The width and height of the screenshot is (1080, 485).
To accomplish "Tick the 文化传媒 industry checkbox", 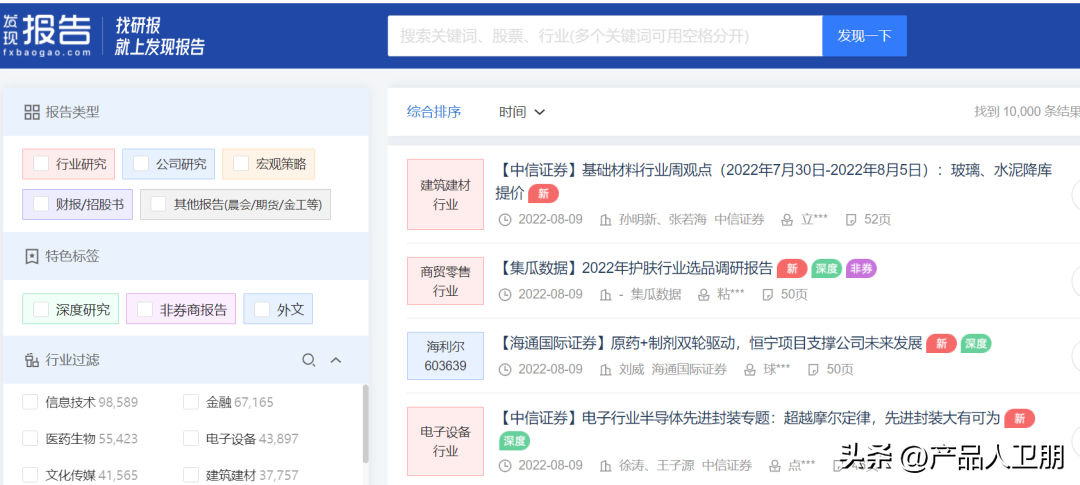I will pos(30,475).
